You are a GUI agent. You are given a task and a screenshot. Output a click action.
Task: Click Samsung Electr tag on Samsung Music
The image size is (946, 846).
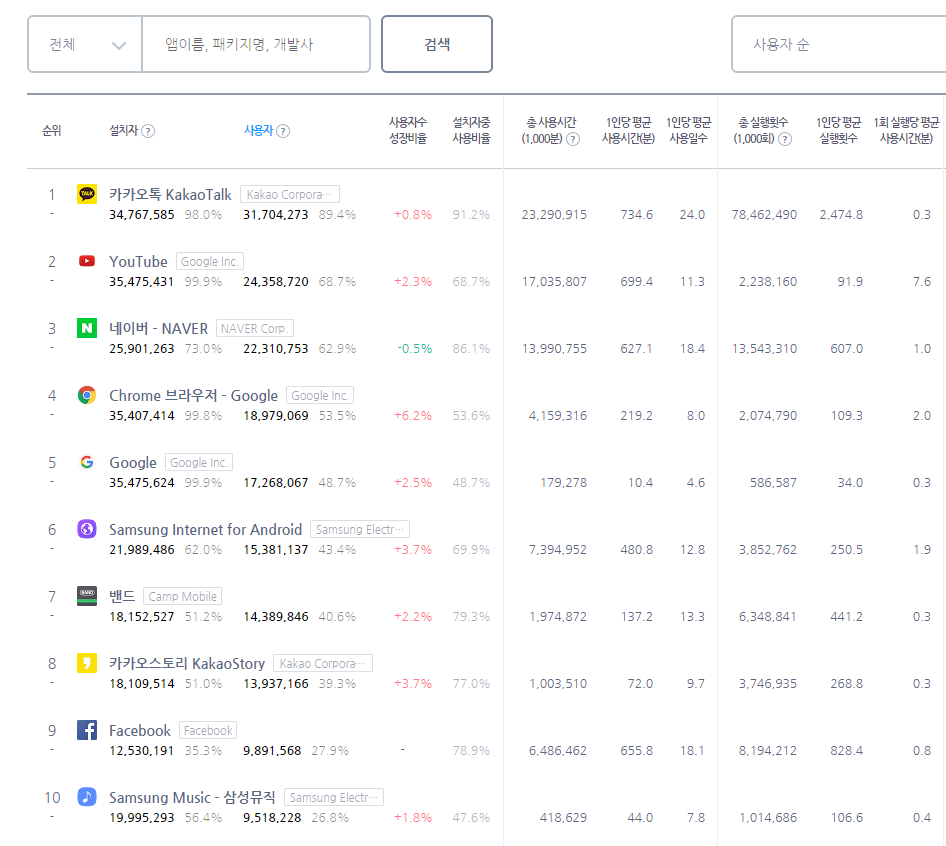334,797
